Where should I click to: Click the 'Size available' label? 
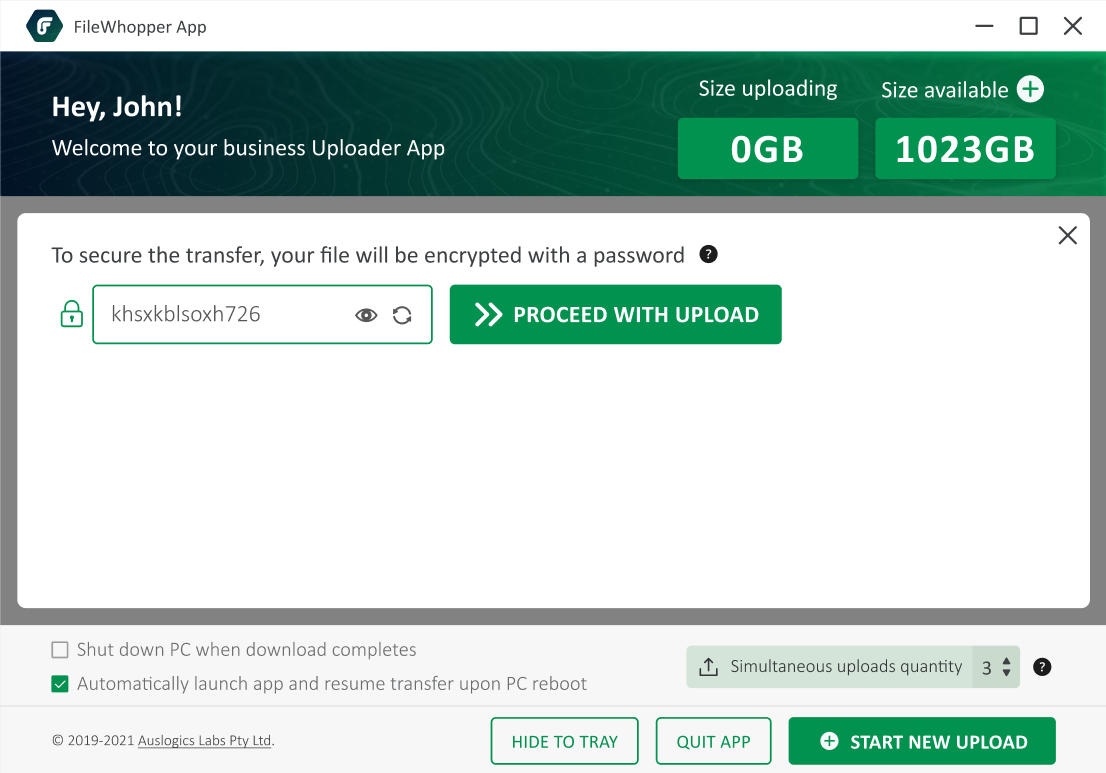(x=944, y=90)
